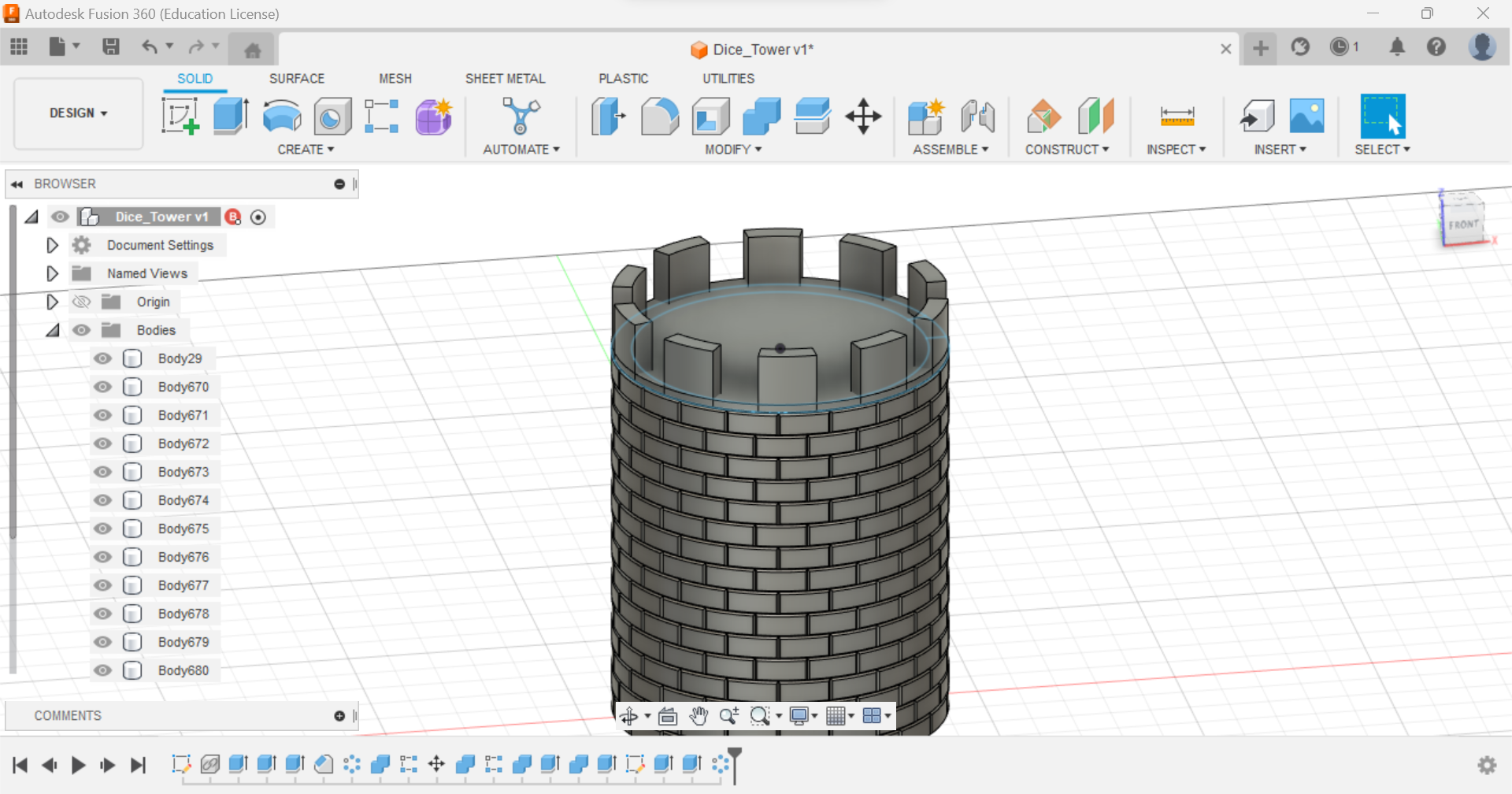
Task: Open the Measure tool under Inspect
Action: (1177, 116)
